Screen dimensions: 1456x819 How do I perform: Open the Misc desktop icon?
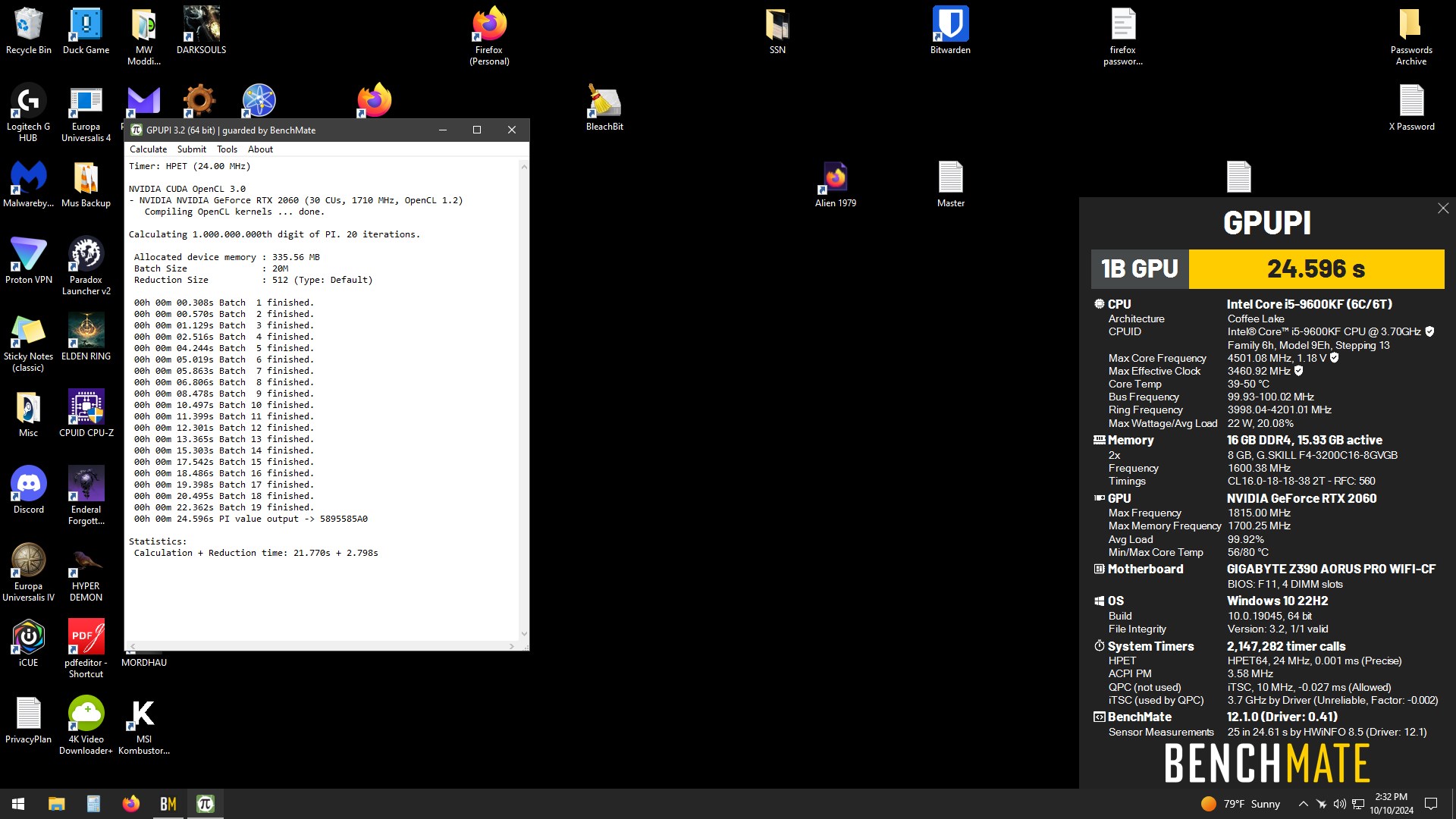click(28, 414)
